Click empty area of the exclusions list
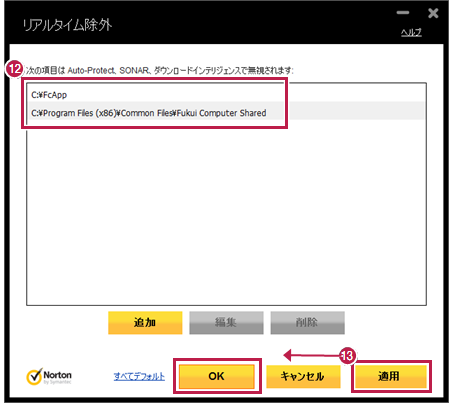 pyautogui.click(x=226, y=213)
